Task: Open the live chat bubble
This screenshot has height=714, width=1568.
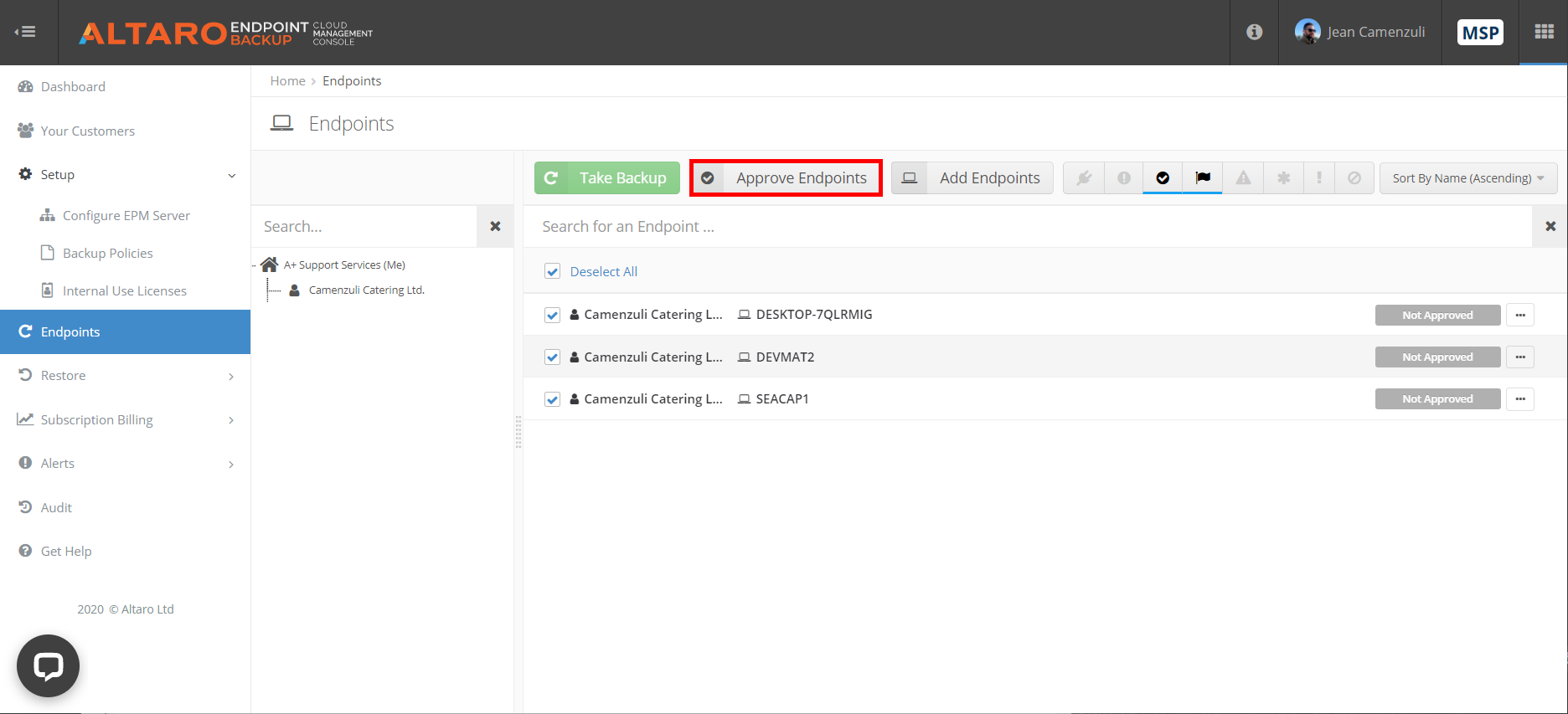Action: (x=48, y=666)
